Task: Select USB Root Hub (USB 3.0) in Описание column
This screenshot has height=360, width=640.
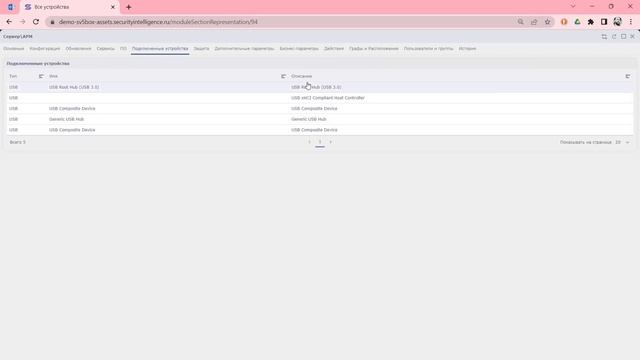Action: [x=316, y=87]
